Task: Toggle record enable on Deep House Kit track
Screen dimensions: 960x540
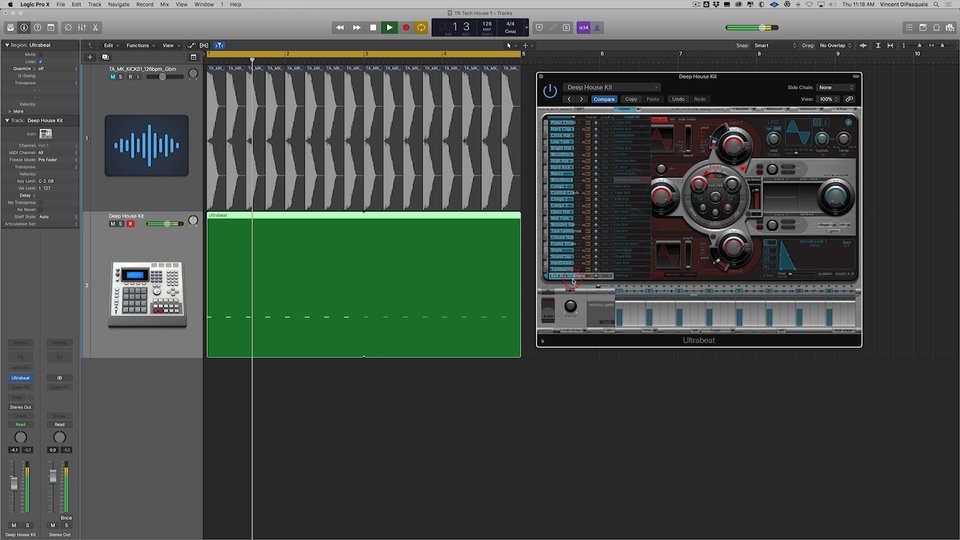Action: pyautogui.click(x=130, y=224)
